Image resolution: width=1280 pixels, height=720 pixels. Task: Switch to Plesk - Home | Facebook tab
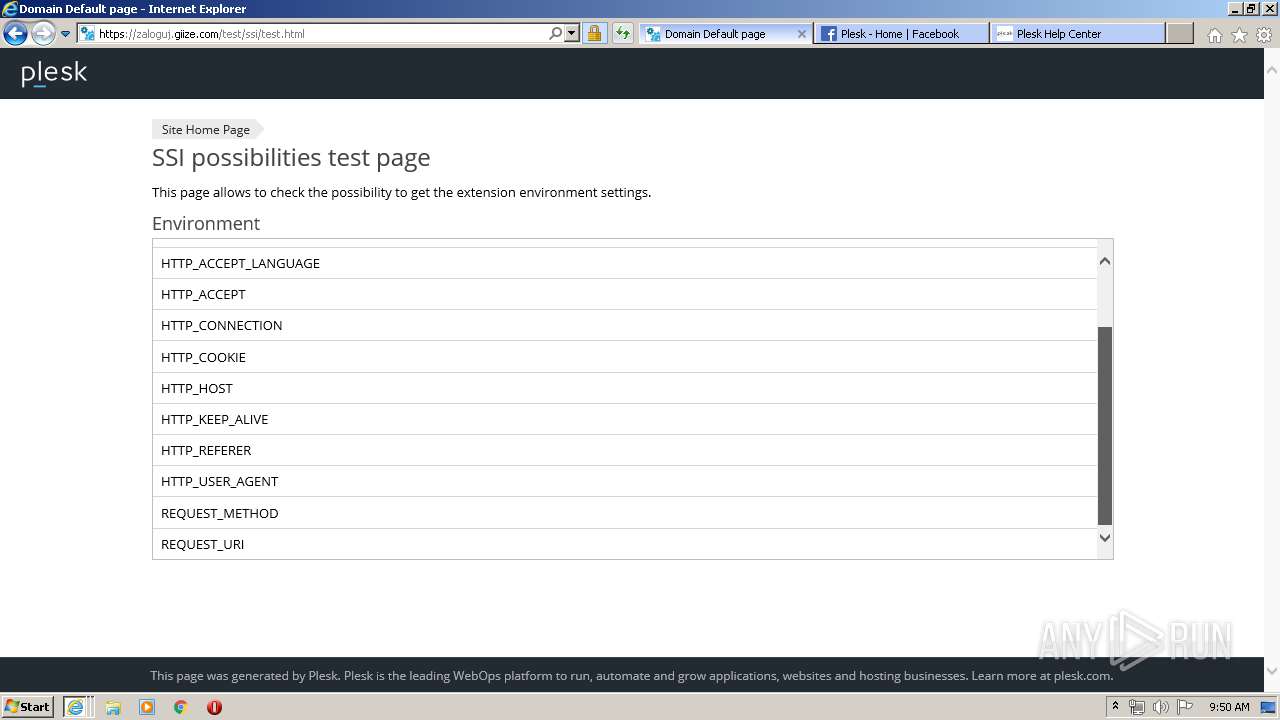(x=901, y=33)
